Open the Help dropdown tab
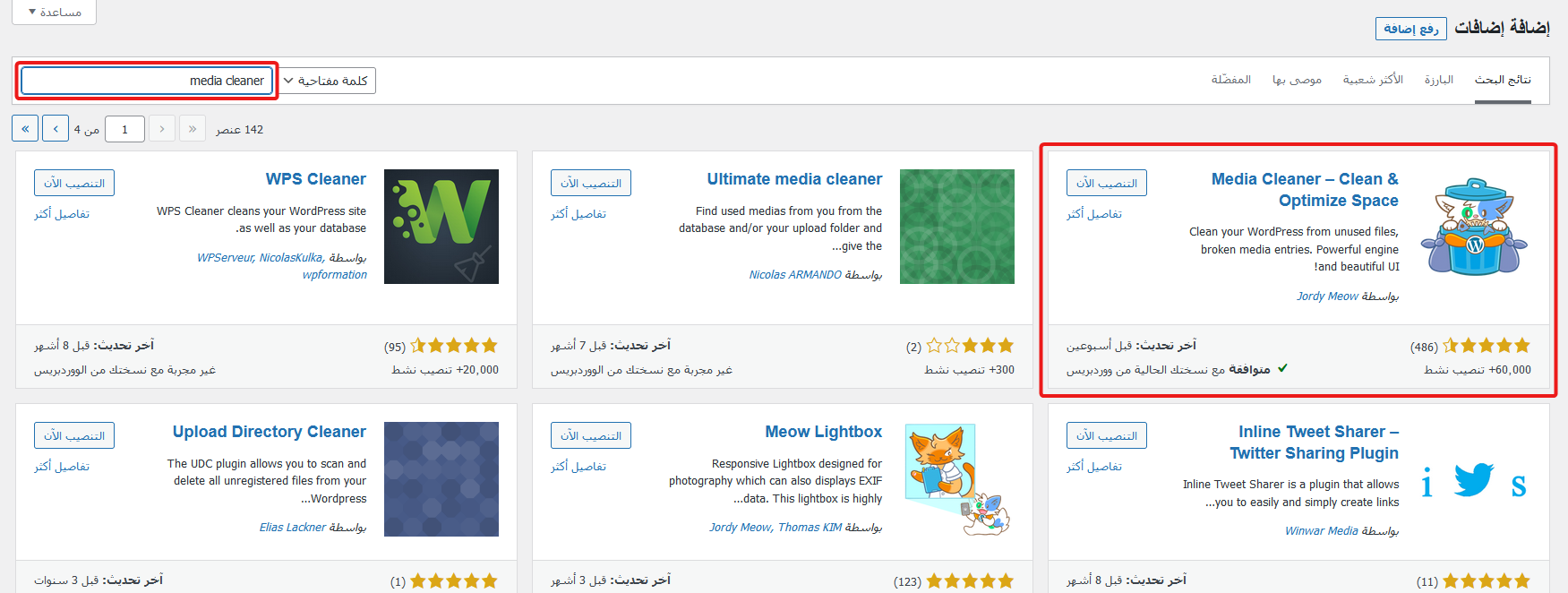The width and height of the screenshot is (1568, 593). click(x=55, y=12)
